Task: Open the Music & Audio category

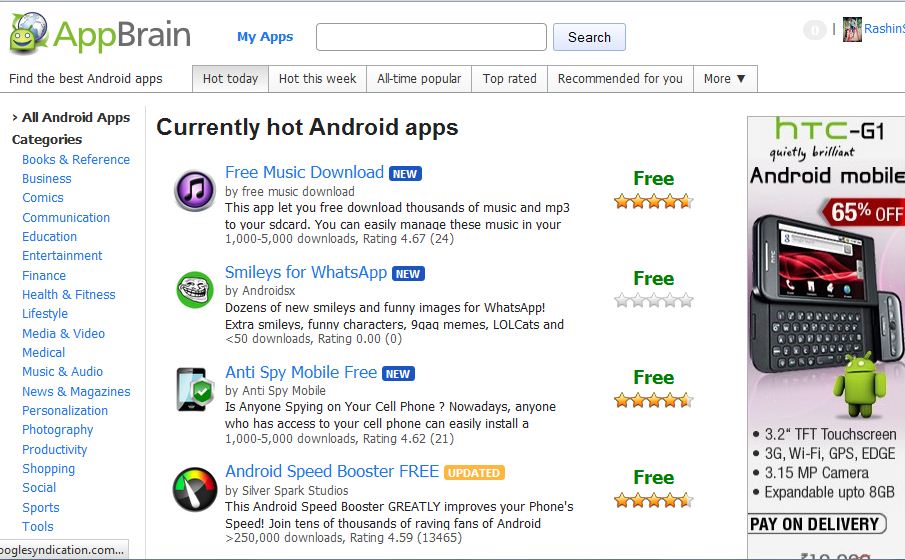Action: 62,372
